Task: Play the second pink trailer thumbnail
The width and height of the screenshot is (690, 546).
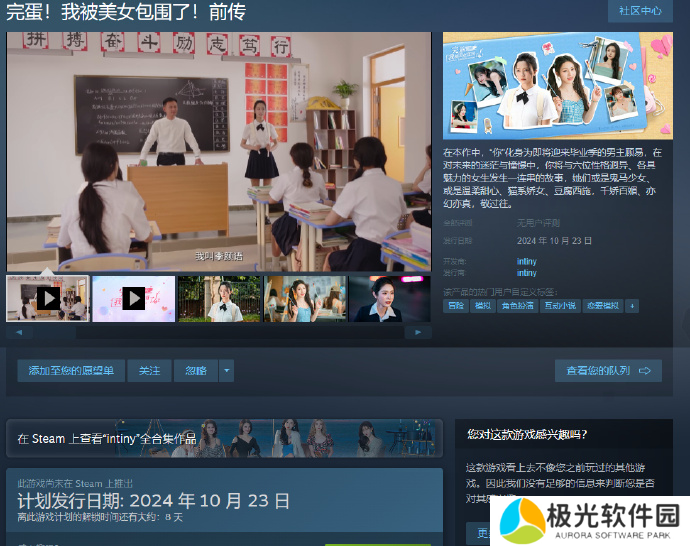Action: tap(133, 298)
